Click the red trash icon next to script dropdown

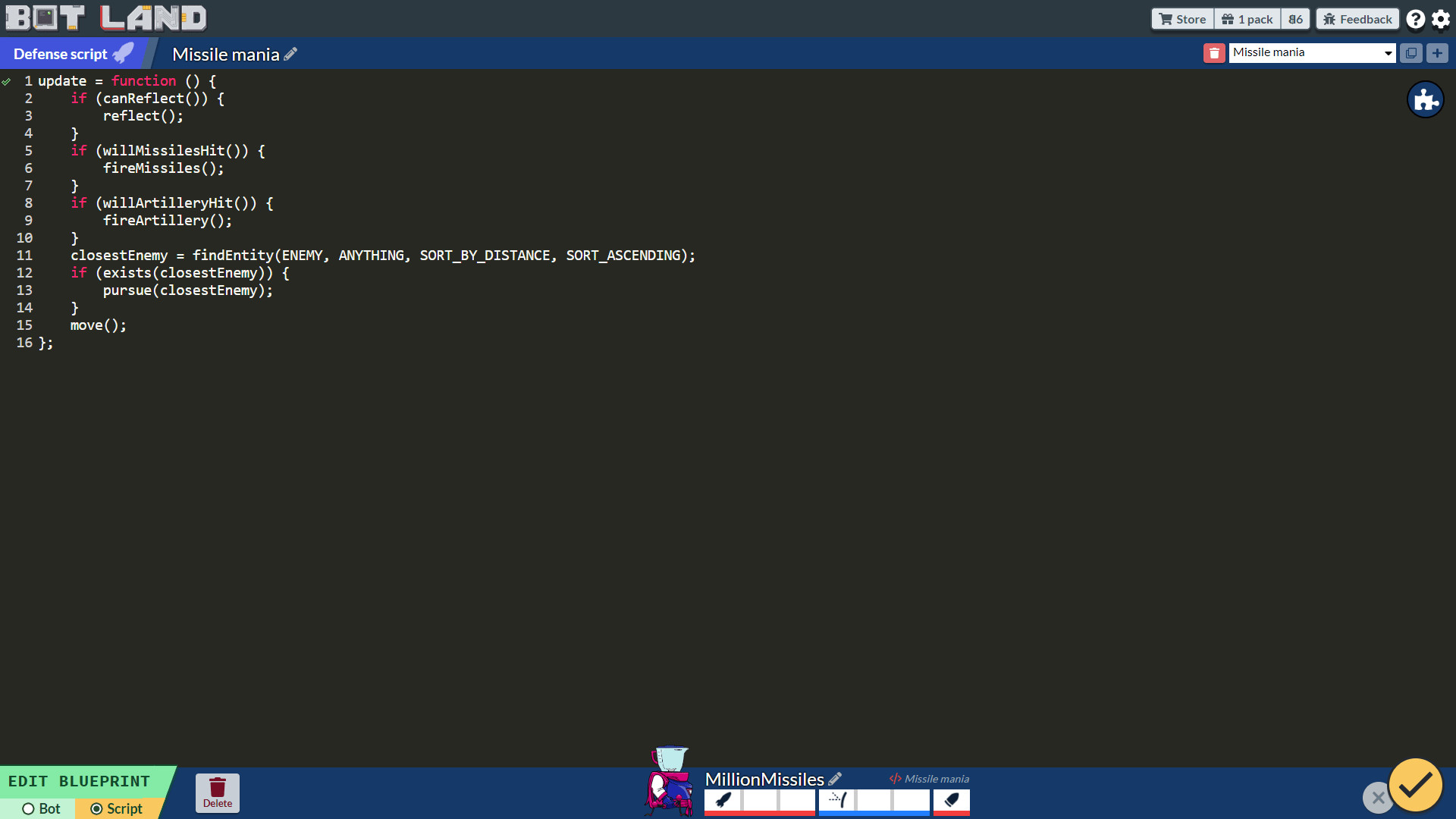click(1214, 53)
